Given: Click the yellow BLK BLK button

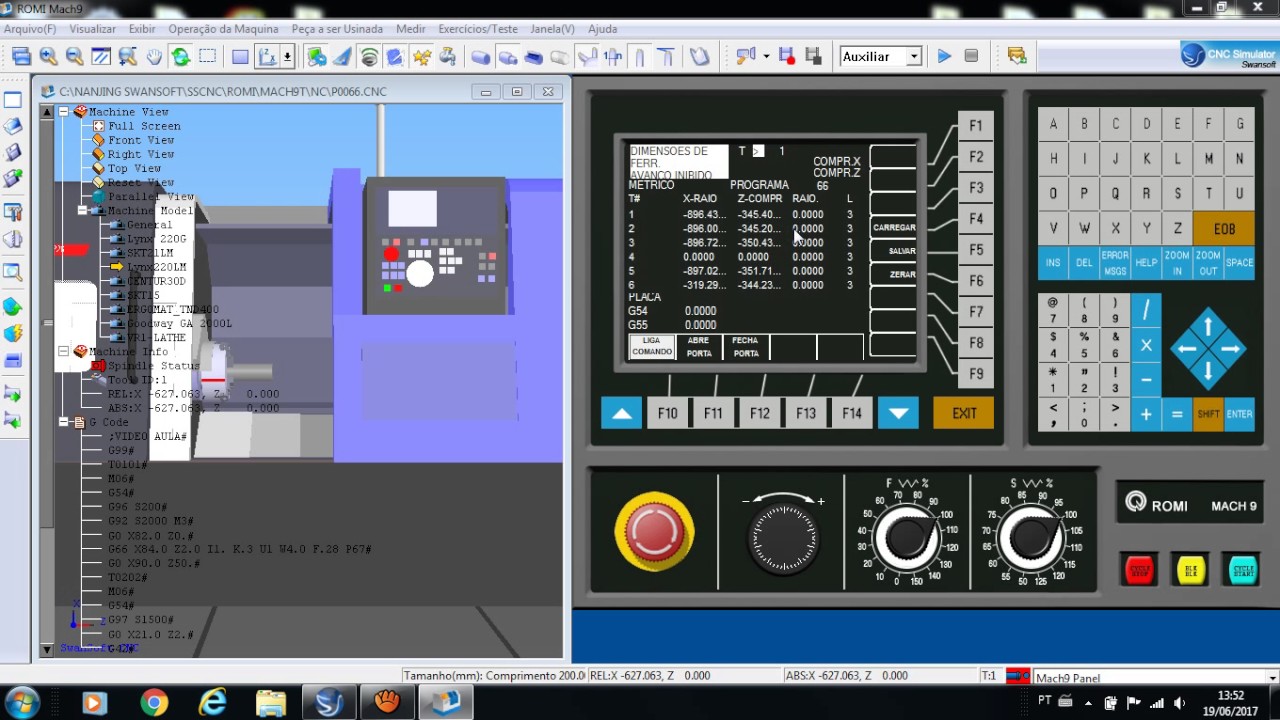Looking at the screenshot, I should (x=1191, y=570).
